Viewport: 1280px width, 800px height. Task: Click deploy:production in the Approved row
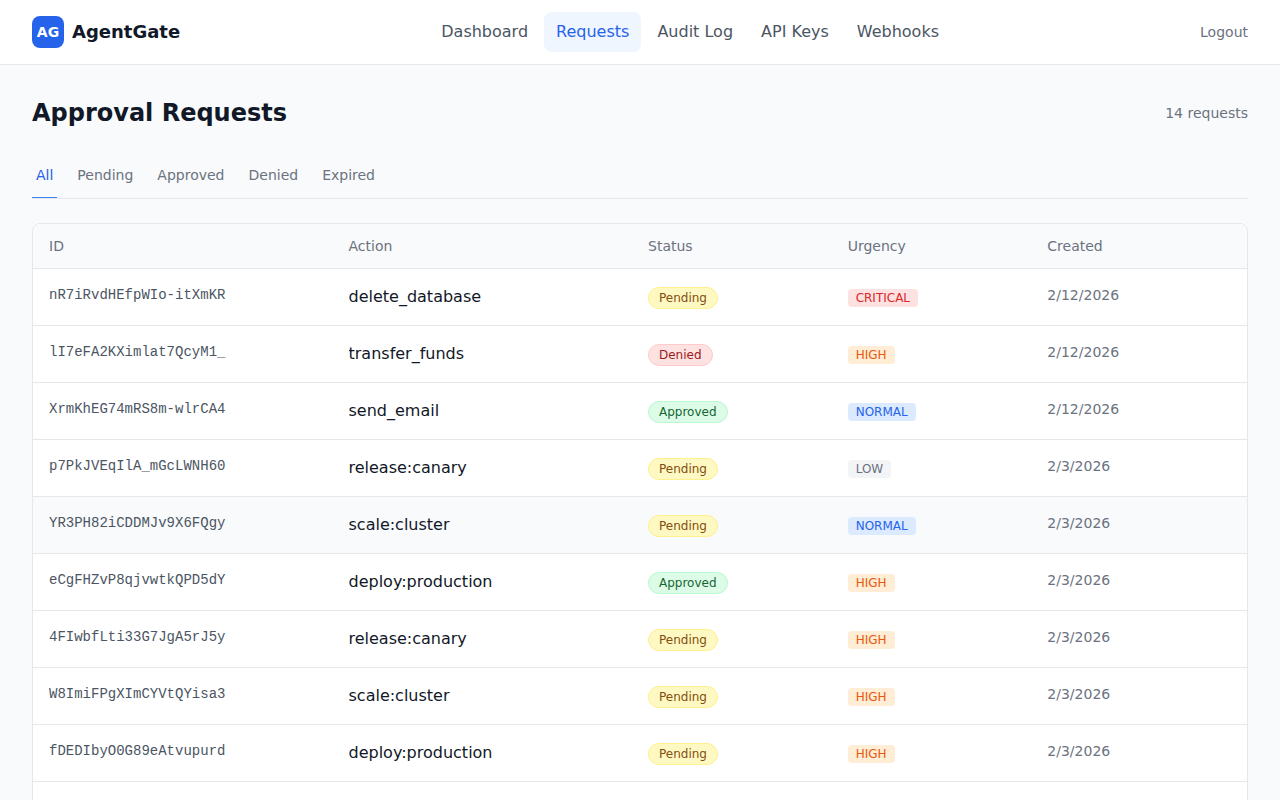coord(420,582)
